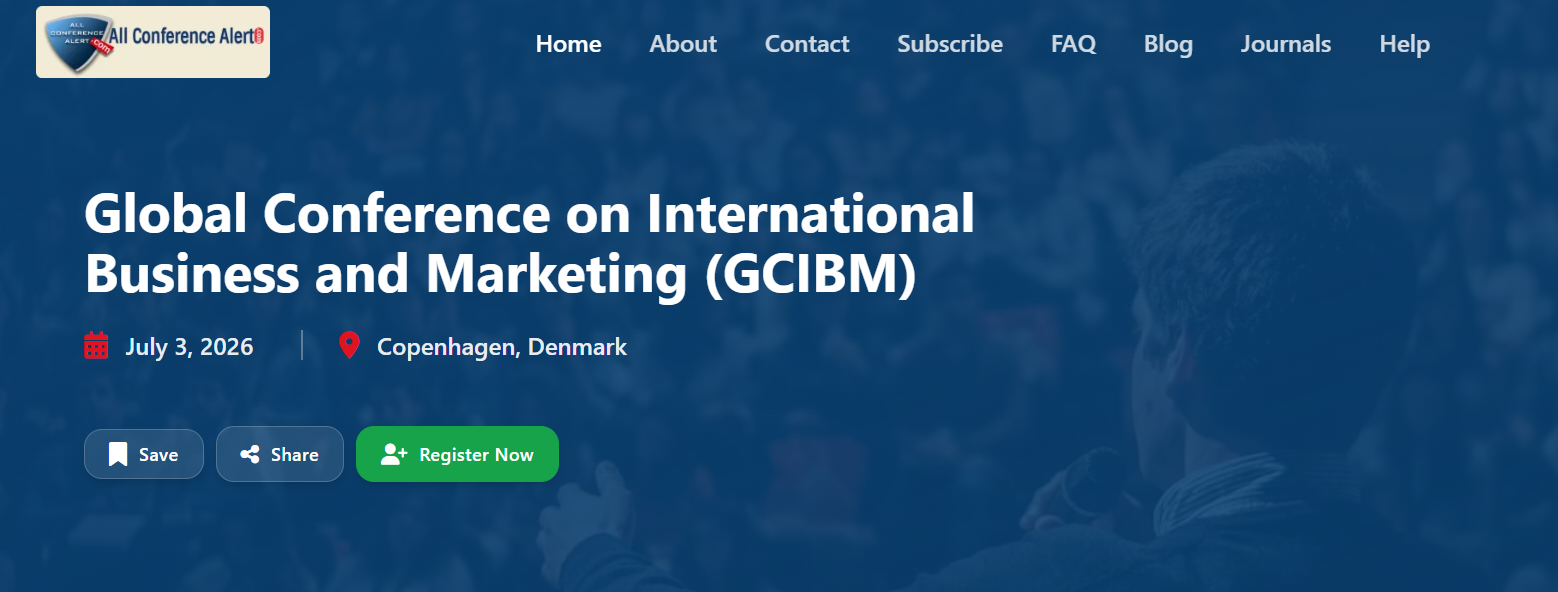1558x592 pixels.
Task: Open the FAQ page
Action: point(1073,44)
